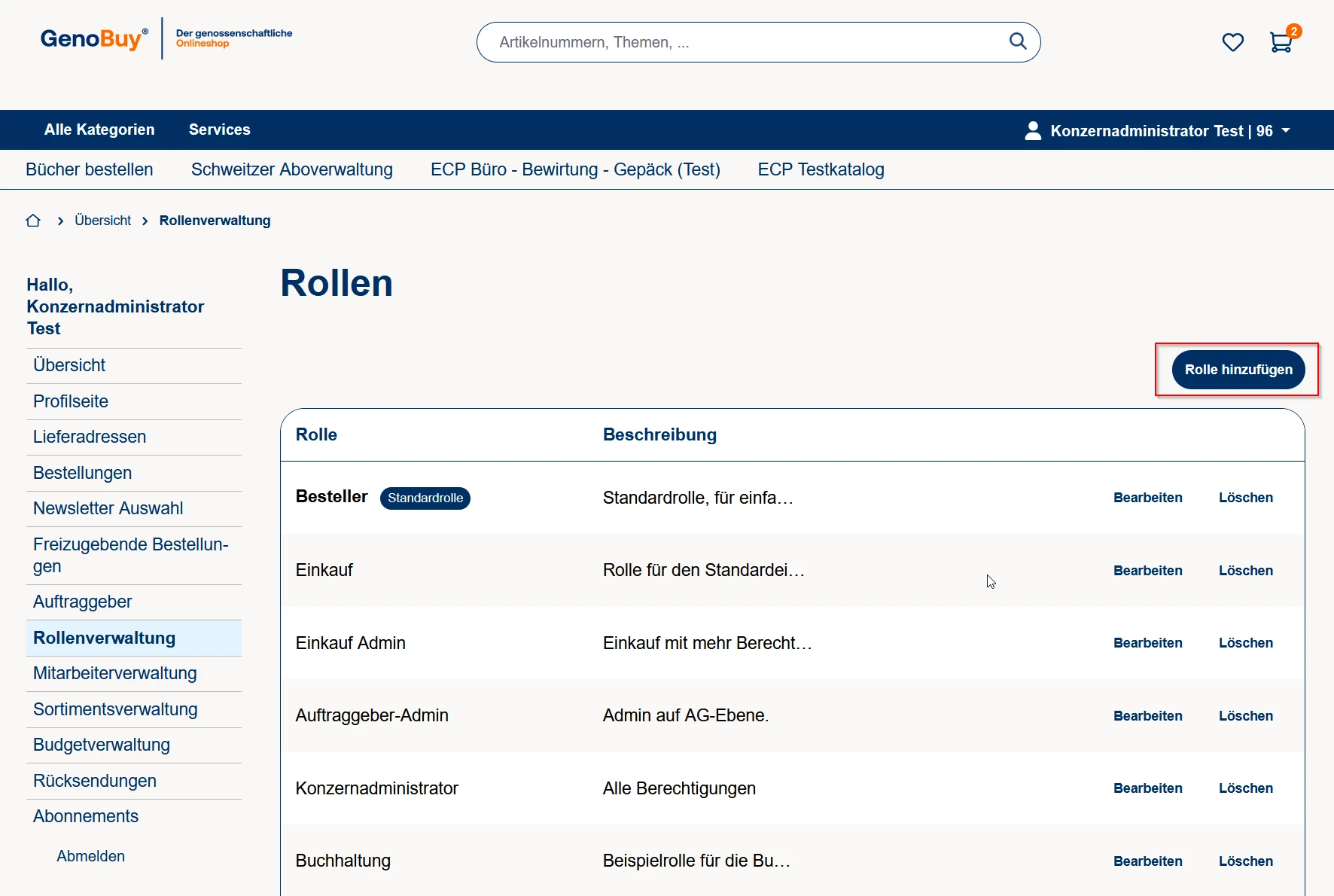Edit the Besteller role
This screenshot has height=896, width=1334.
(x=1147, y=498)
